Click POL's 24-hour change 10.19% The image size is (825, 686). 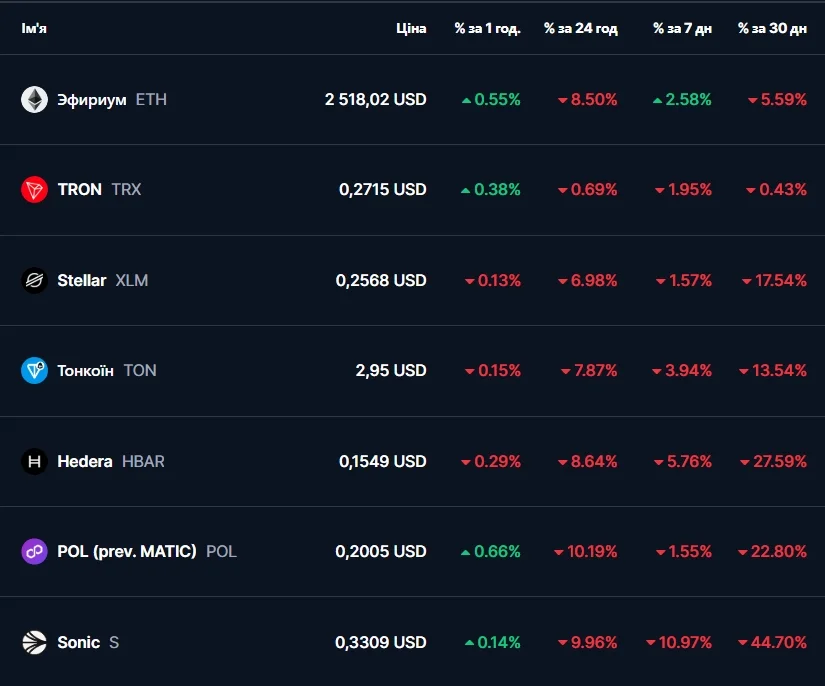coord(586,551)
